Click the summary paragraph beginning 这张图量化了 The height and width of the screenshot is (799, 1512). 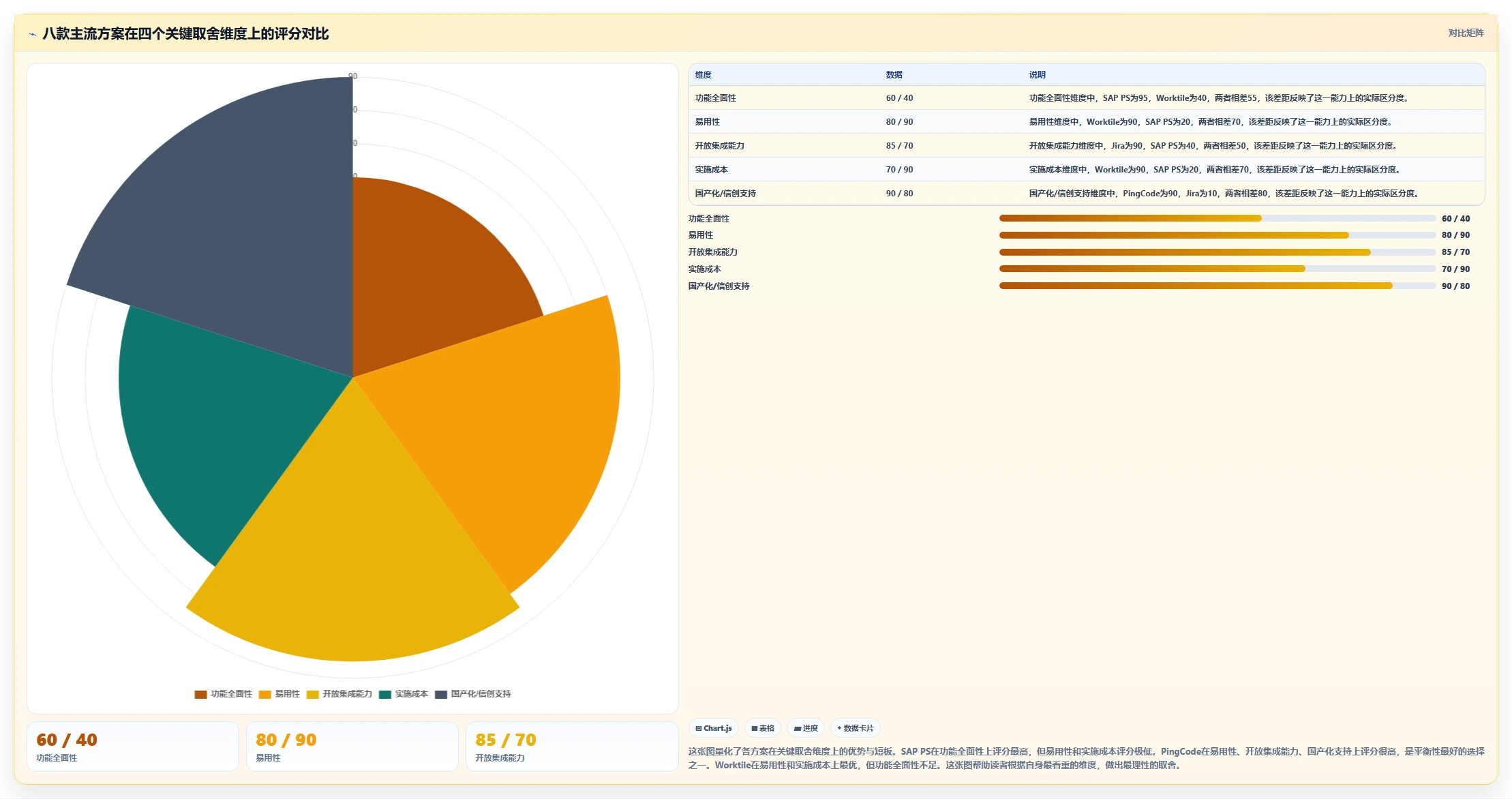pos(1086,758)
